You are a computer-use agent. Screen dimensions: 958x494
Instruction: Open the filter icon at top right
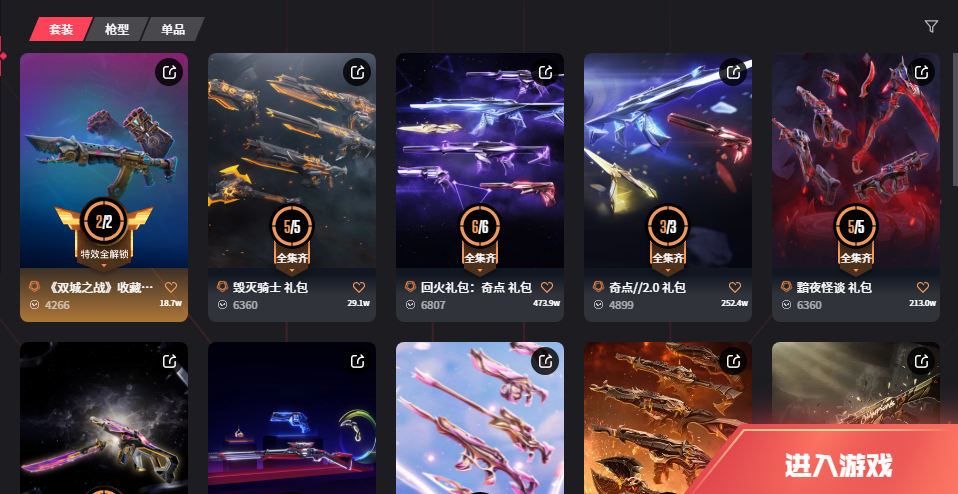tap(931, 26)
